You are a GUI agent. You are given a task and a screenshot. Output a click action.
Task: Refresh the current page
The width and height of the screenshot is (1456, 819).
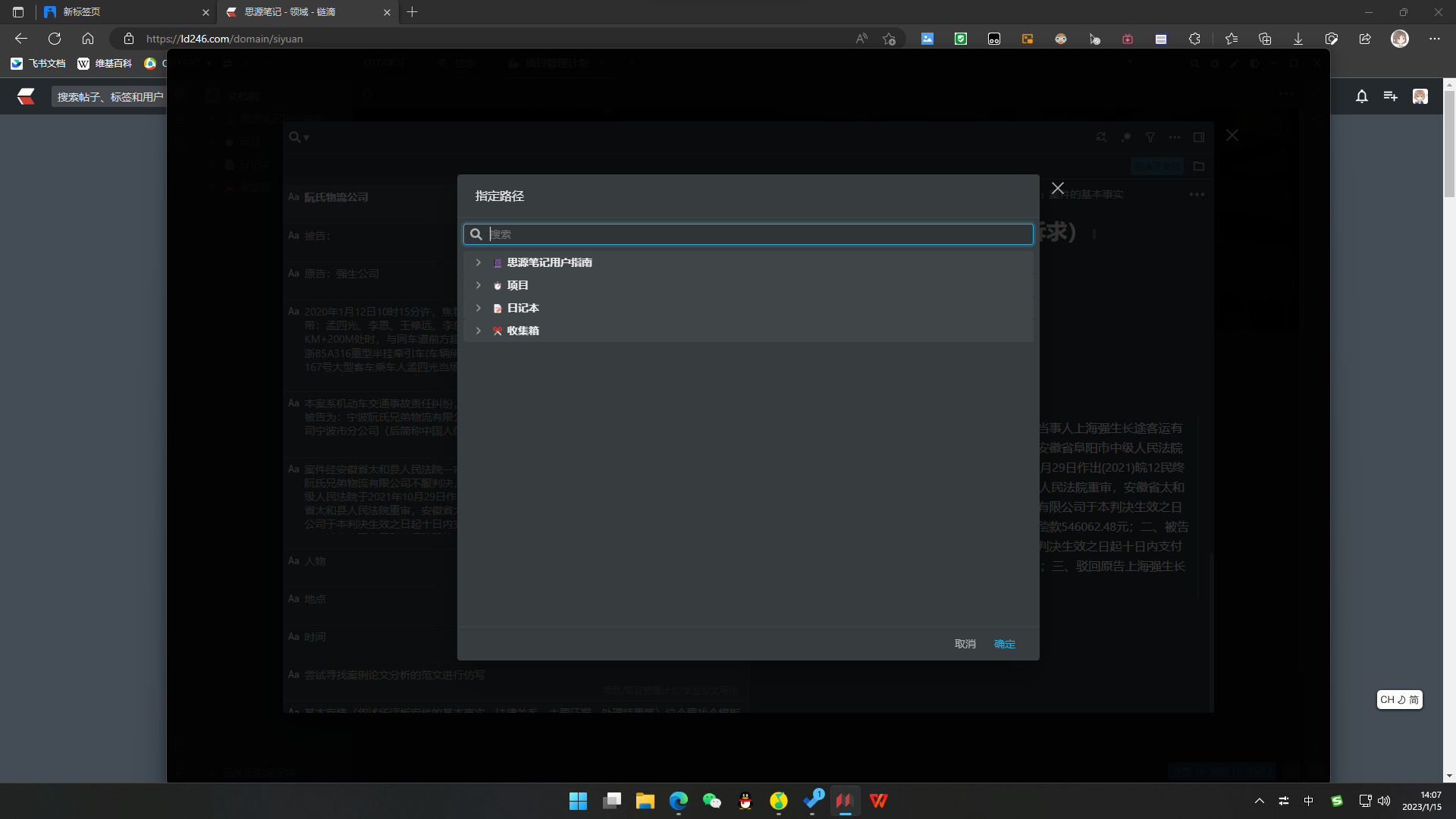tap(55, 39)
